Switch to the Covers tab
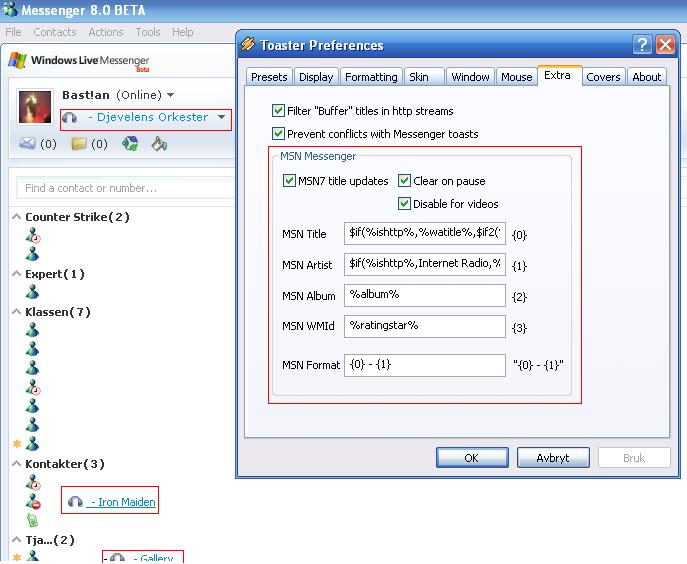687x564 pixels. pyautogui.click(x=603, y=77)
